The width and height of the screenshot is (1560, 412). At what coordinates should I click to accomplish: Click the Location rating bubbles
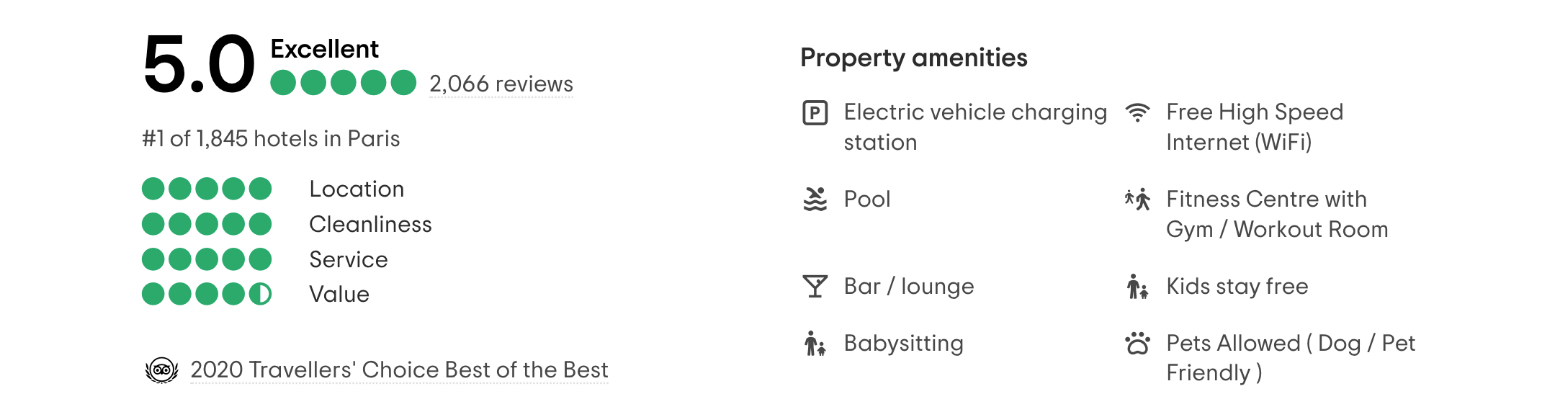click(207, 189)
